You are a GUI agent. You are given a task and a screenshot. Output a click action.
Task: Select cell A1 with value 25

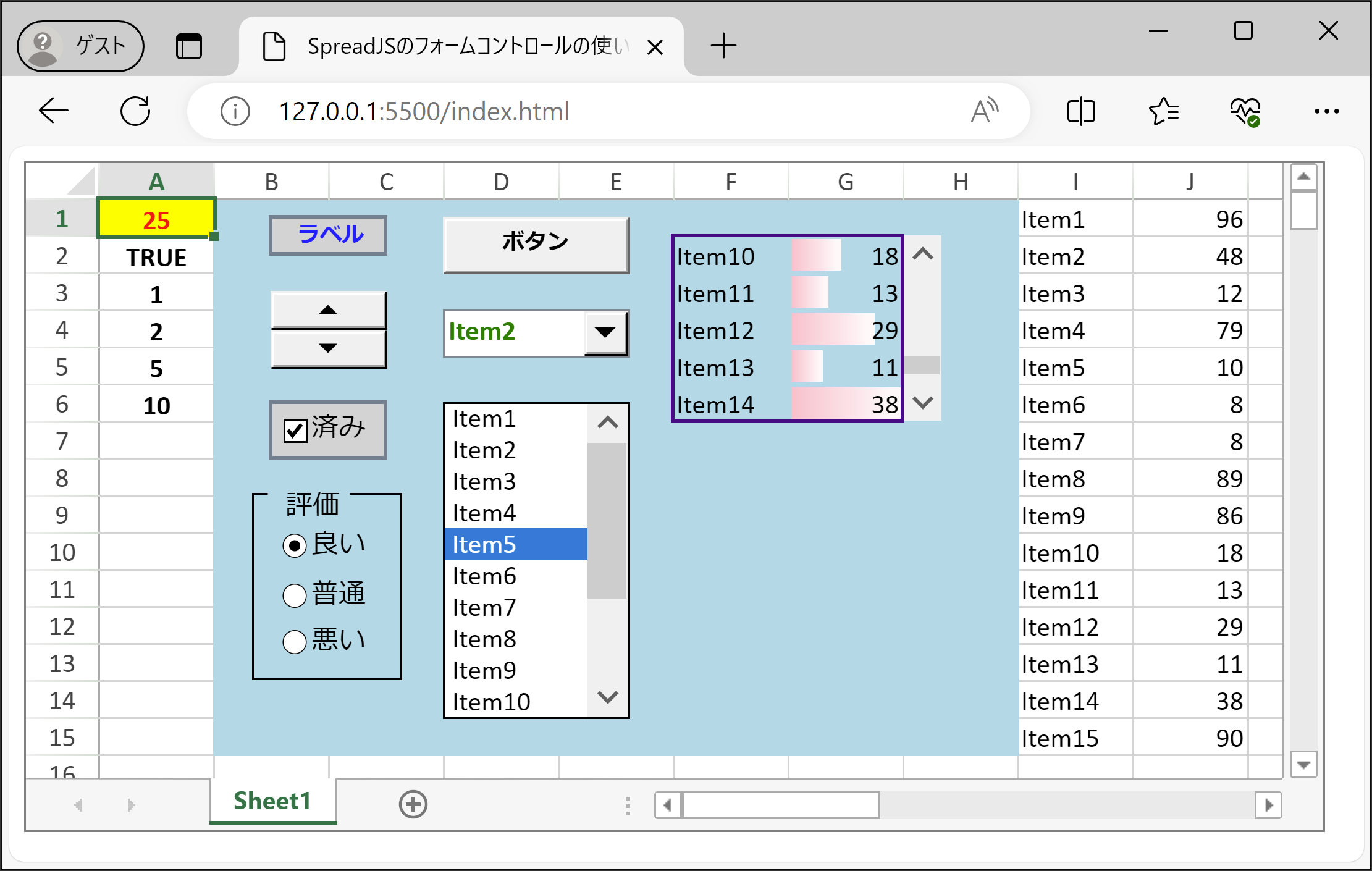point(156,219)
